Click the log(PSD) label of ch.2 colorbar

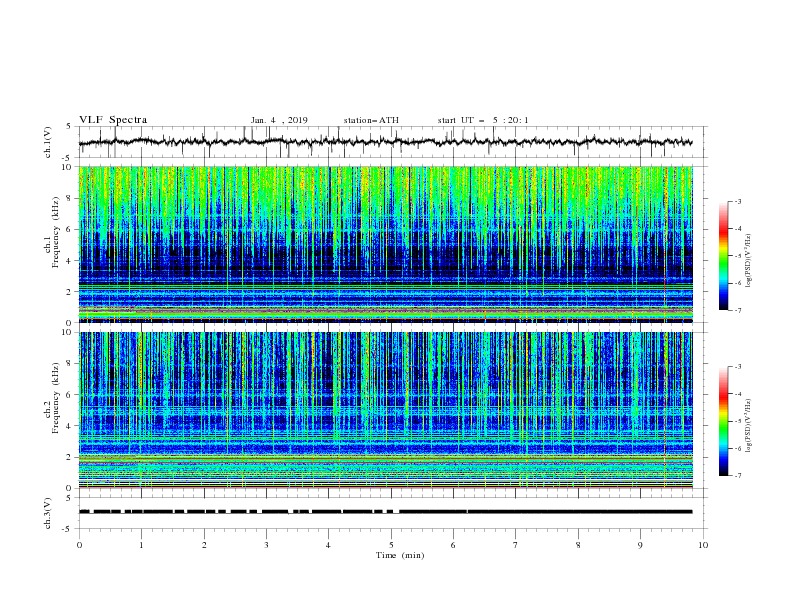748,426
